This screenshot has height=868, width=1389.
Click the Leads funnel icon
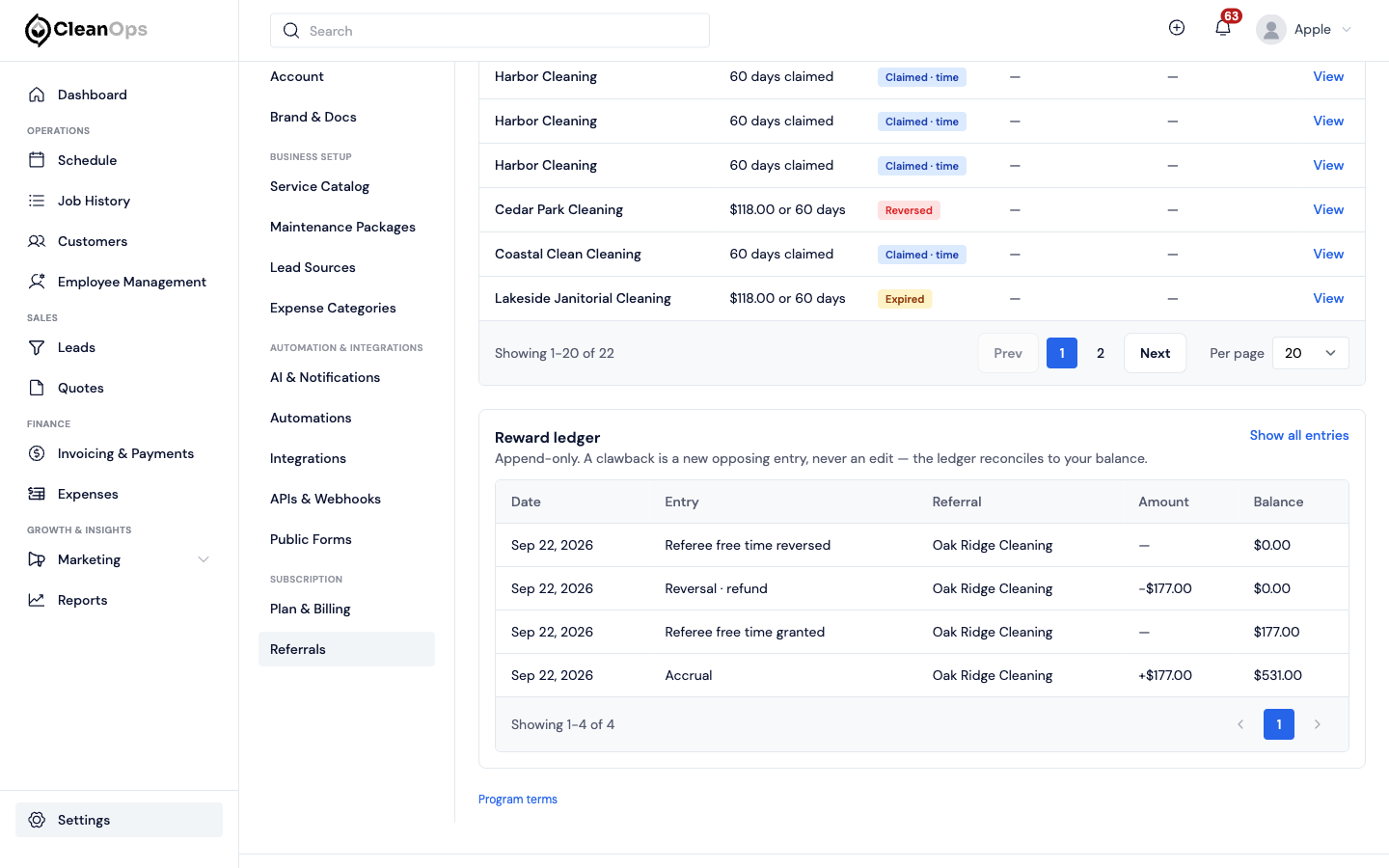[x=37, y=347]
